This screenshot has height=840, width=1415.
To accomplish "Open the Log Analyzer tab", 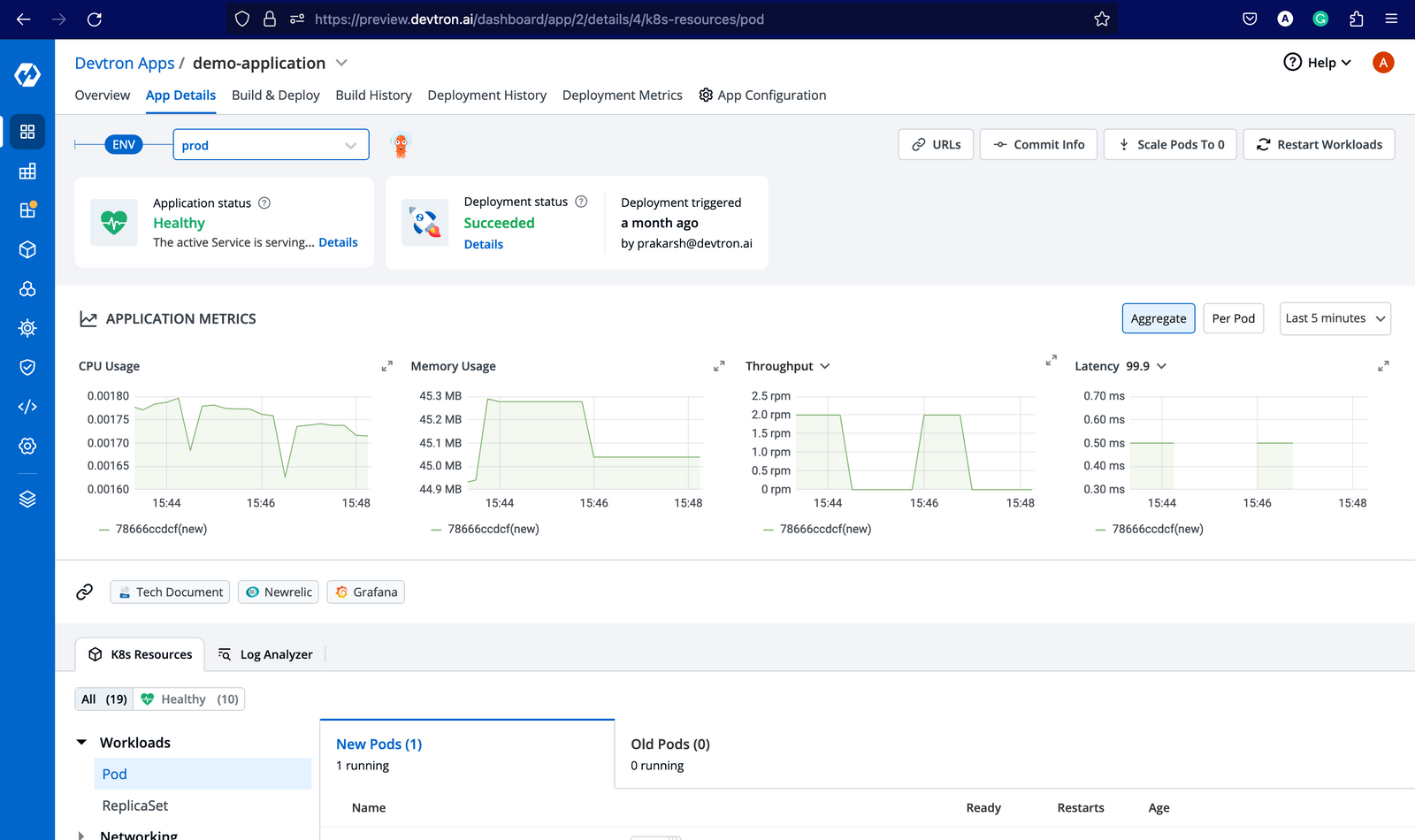I will pyautogui.click(x=266, y=654).
